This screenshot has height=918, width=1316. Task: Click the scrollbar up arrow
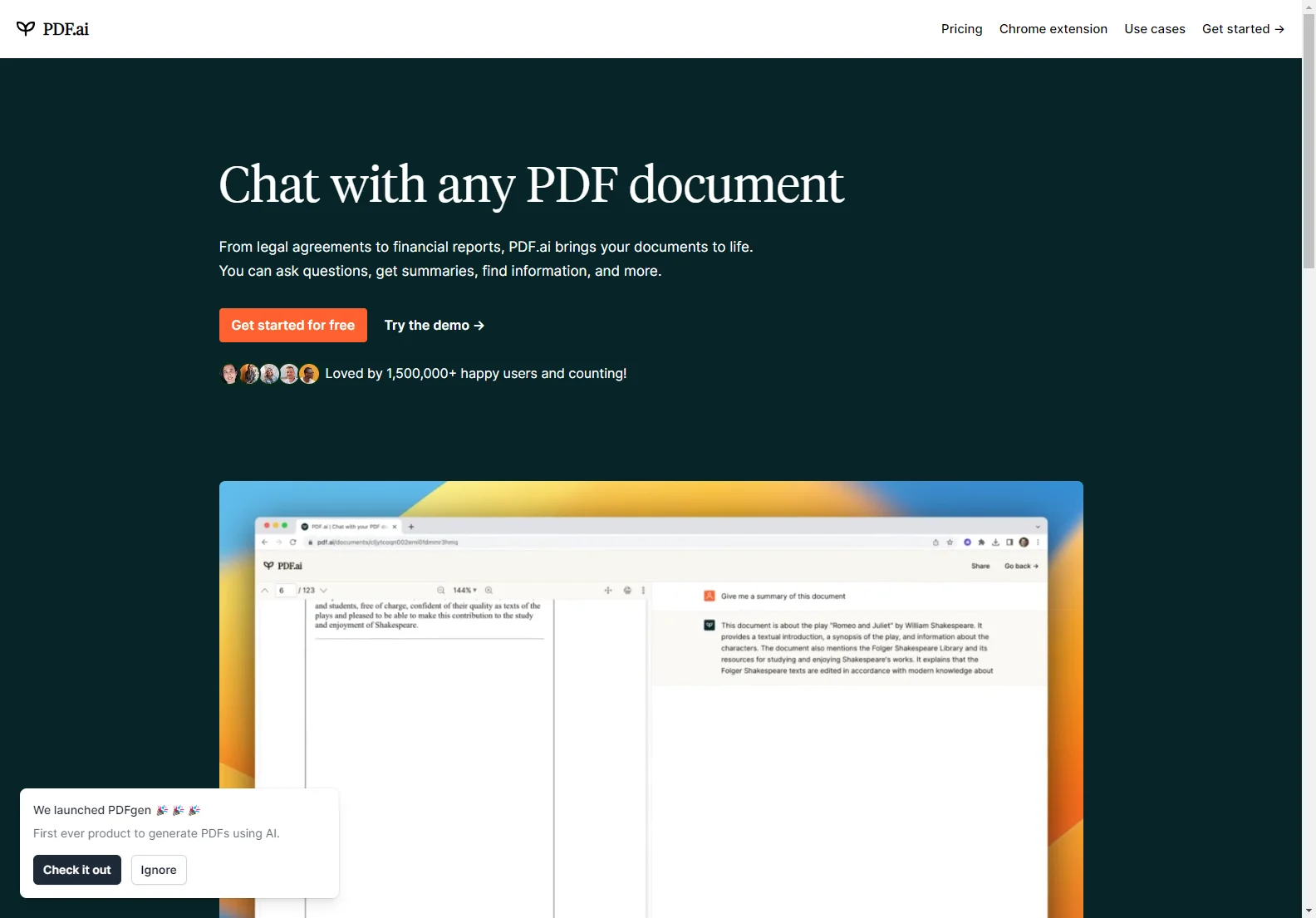[1309, 6]
